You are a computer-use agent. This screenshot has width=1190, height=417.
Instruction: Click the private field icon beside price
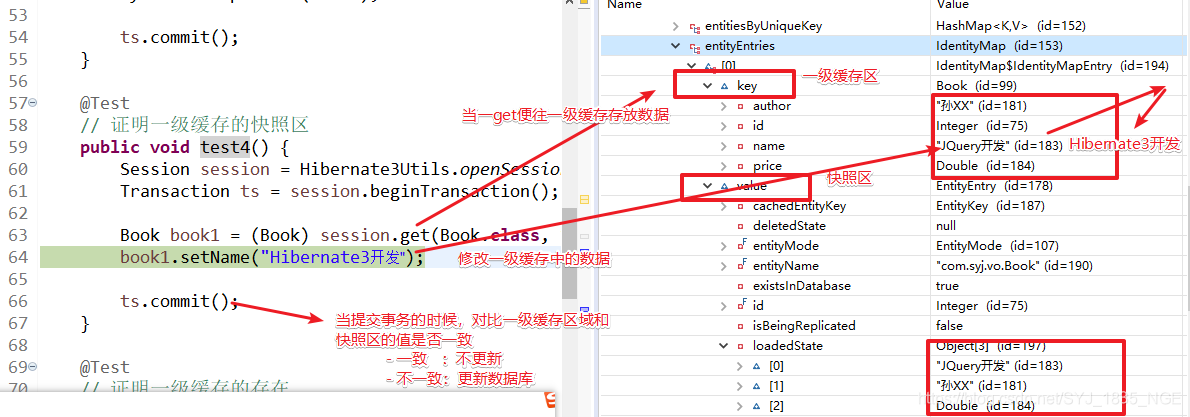[741, 166]
